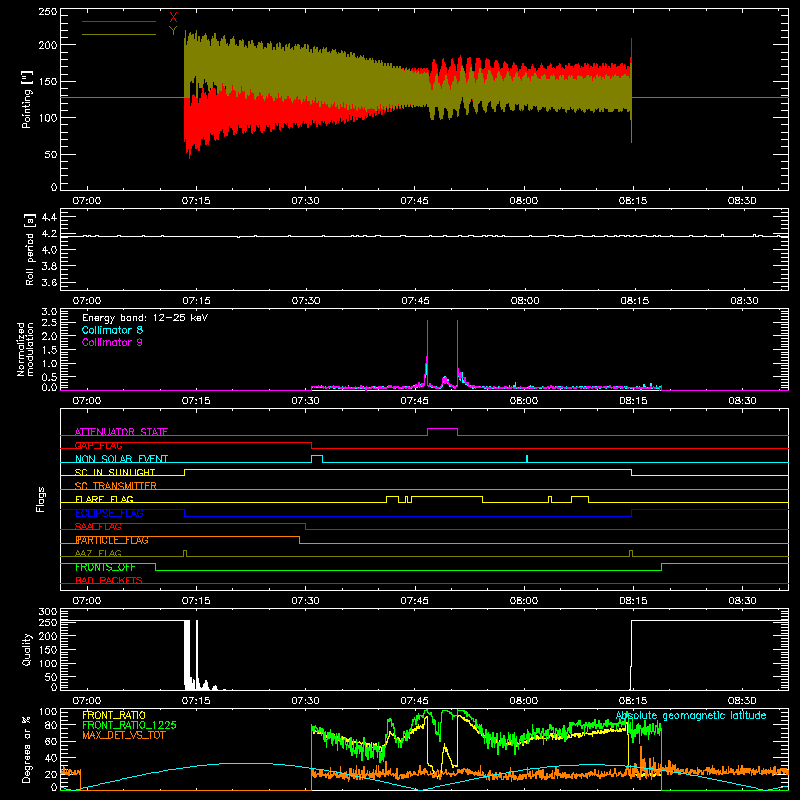Click the PARTICLE_FLAG label
This screenshot has width=800, height=800.
pyautogui.click(x=112, y=540)
